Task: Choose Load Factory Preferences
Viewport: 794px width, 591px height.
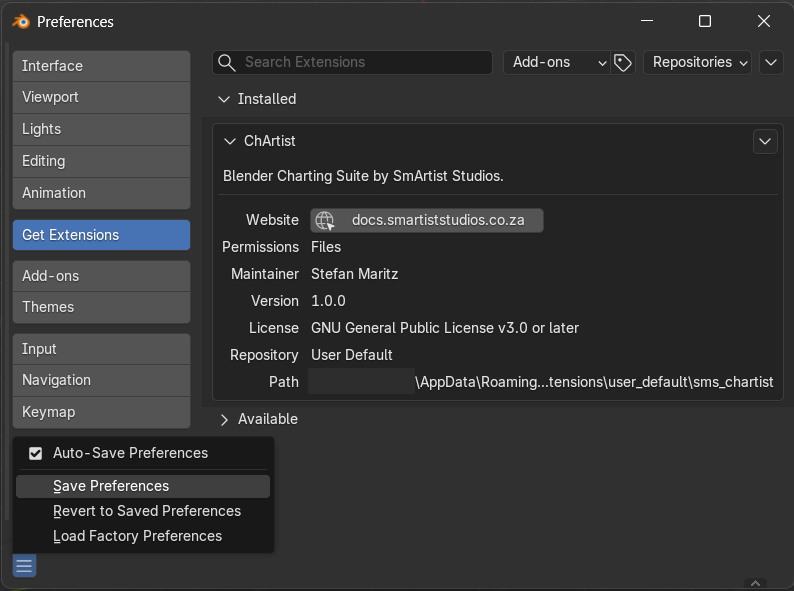Action: click(x=143, y=536)
